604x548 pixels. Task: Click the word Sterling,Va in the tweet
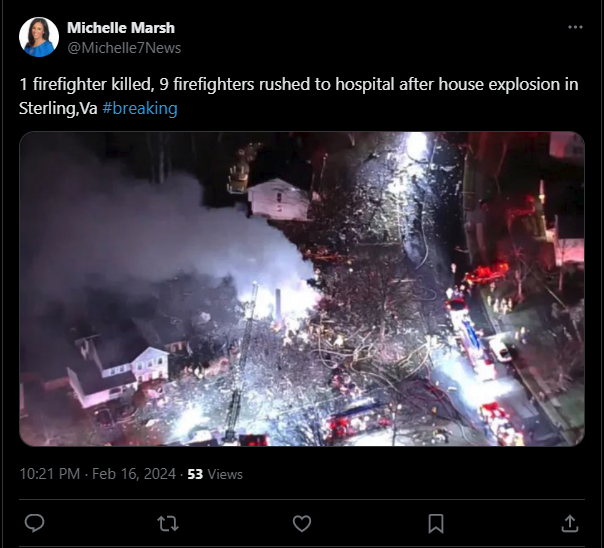pyautogui.click(x=58, y=108)
